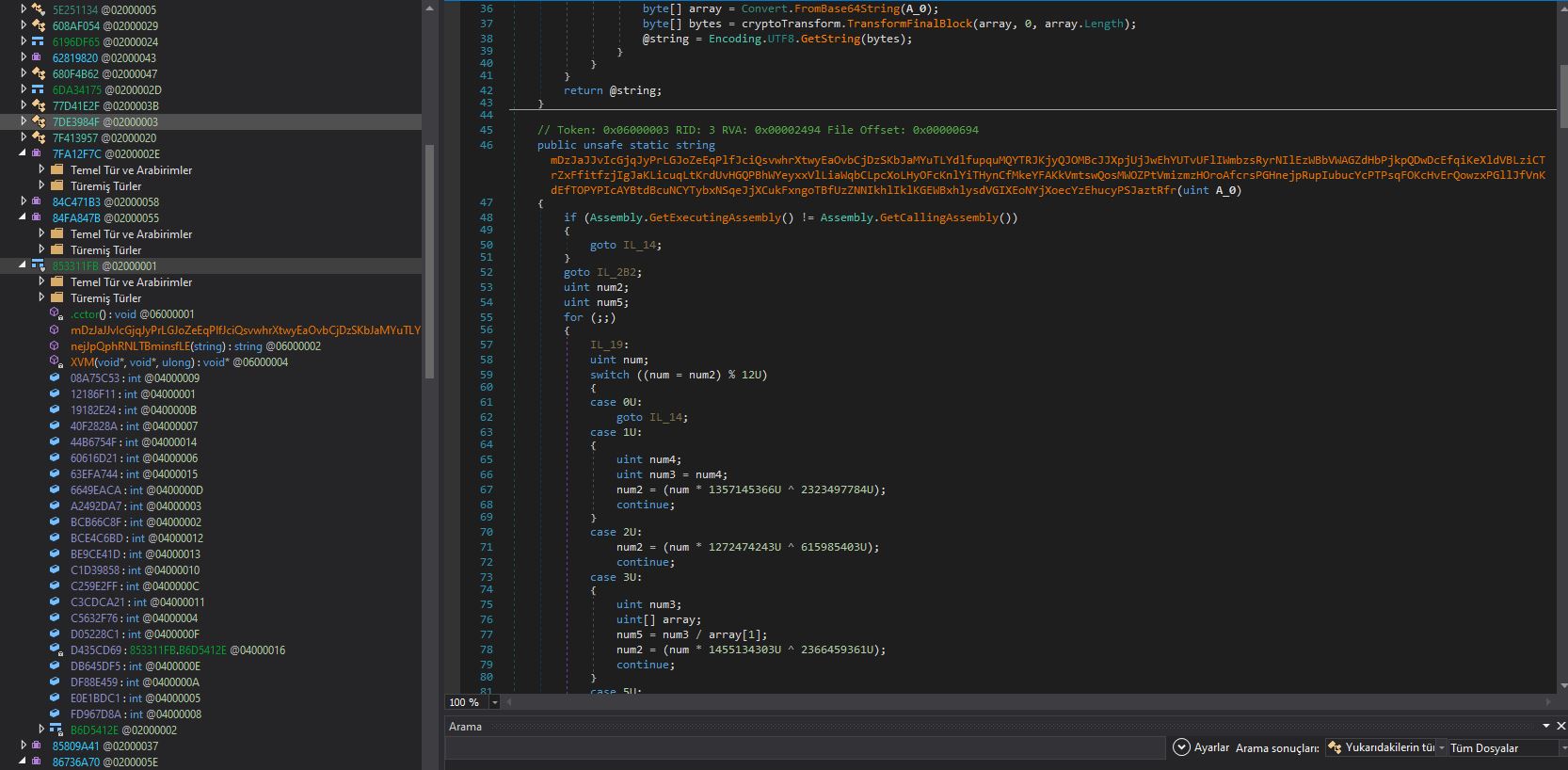
Task: Click the class icon of 5E251134
Action: click(39, 9)
